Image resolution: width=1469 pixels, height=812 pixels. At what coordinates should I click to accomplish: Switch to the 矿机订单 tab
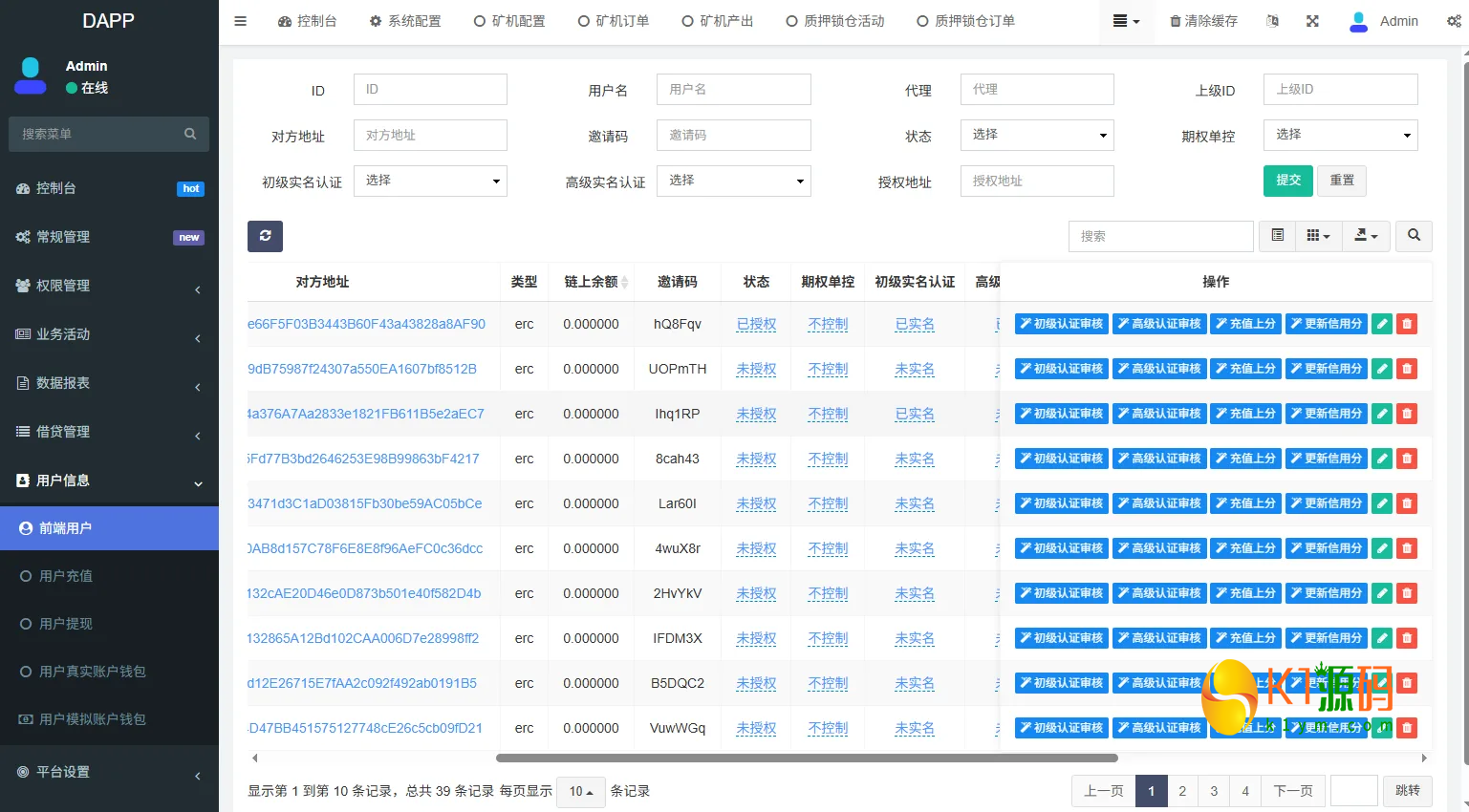[614, 21]
